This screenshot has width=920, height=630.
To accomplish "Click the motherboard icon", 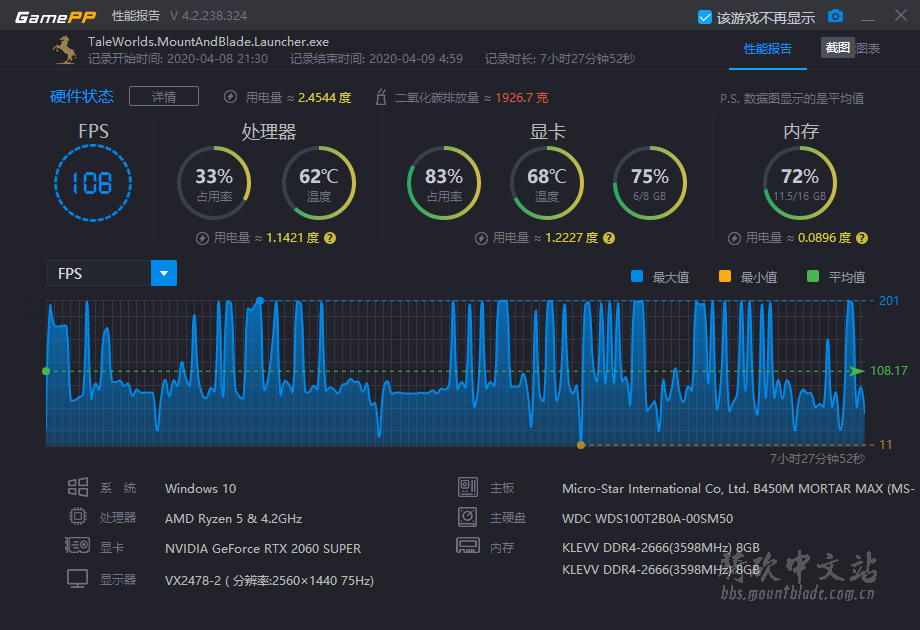I will coord(468,487).
